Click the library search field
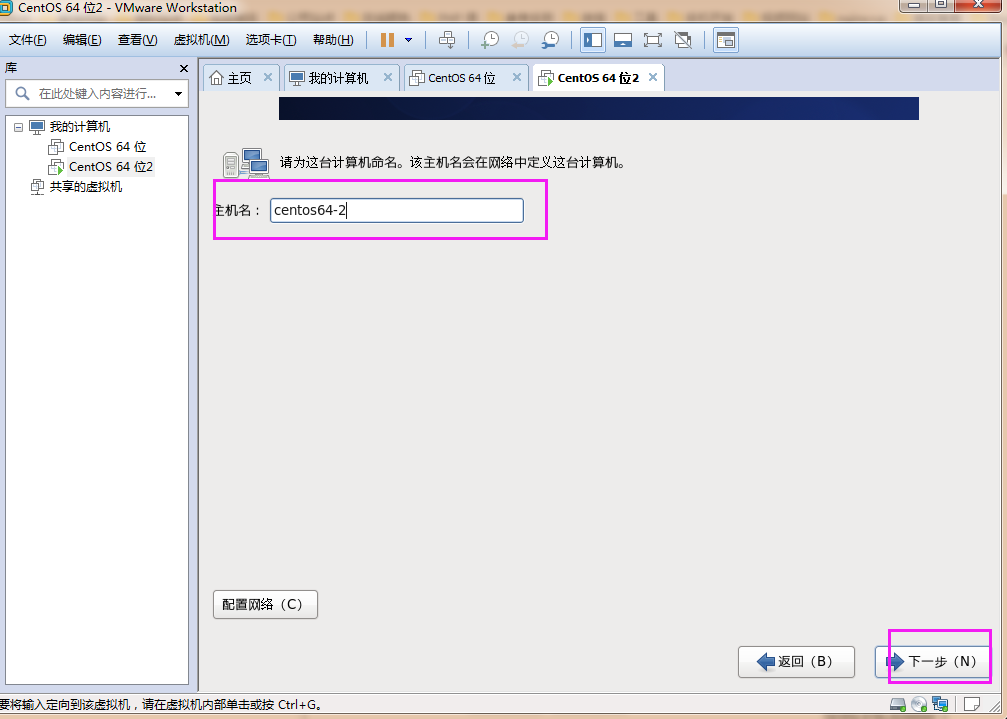This screenshot has width=1007, height=719. (98, 94)
